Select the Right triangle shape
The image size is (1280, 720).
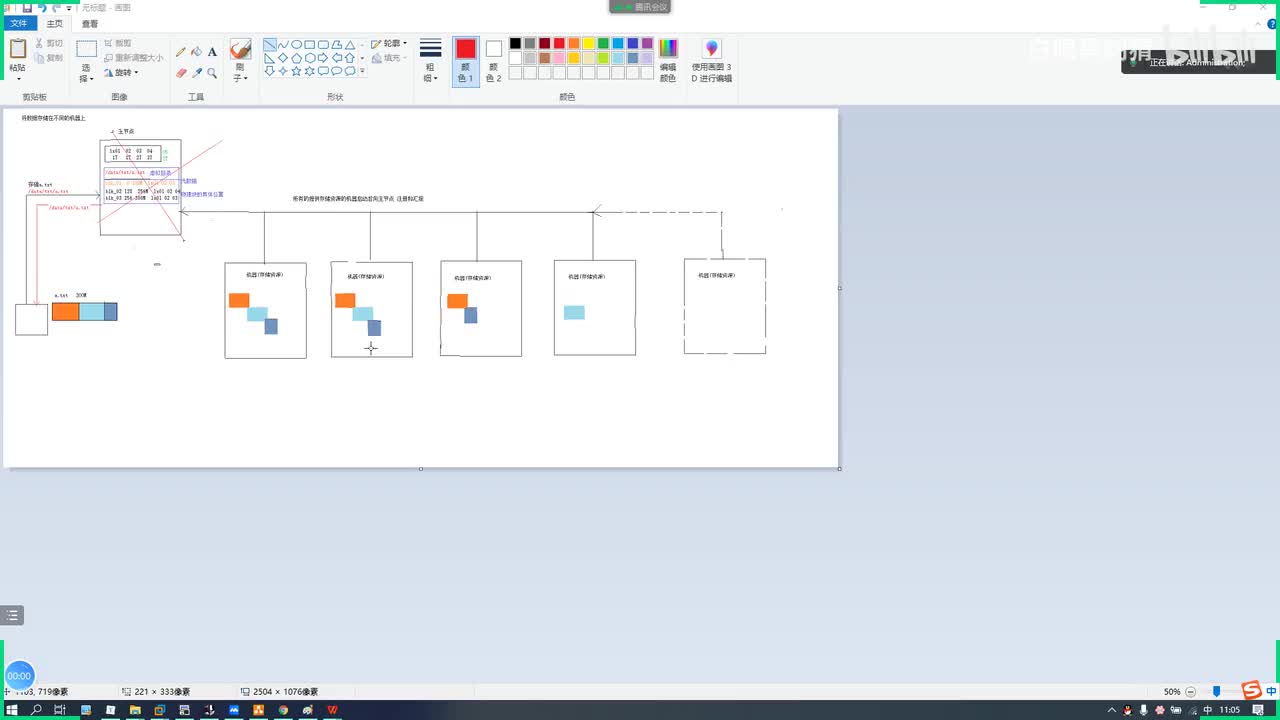coord(270,58)
